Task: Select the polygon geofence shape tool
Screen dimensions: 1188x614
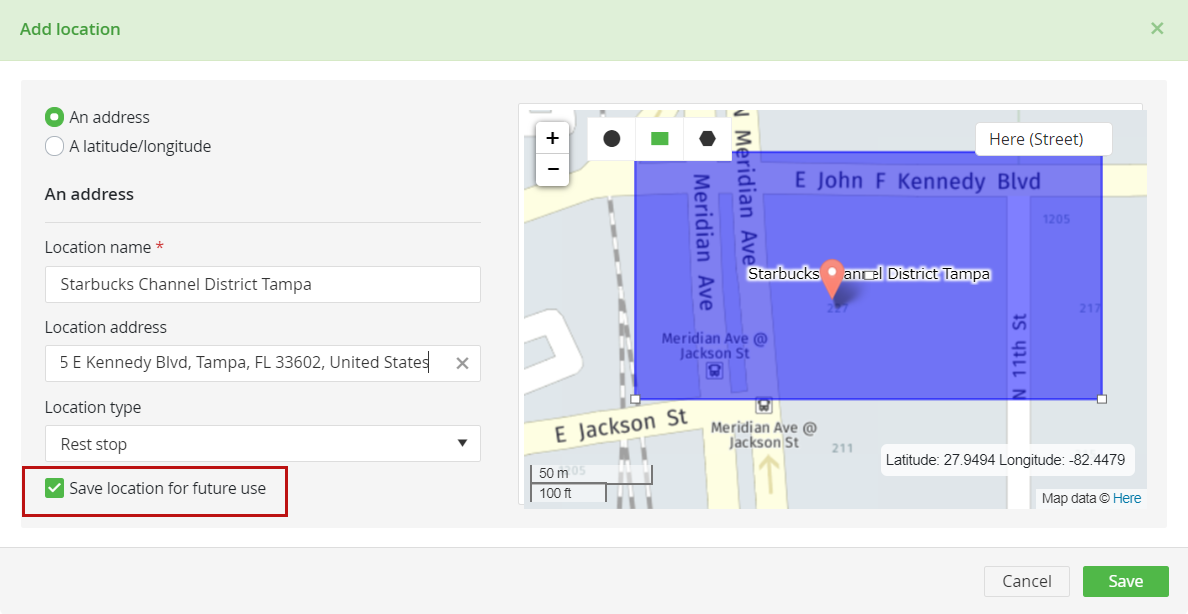Action: click(707, 139)
